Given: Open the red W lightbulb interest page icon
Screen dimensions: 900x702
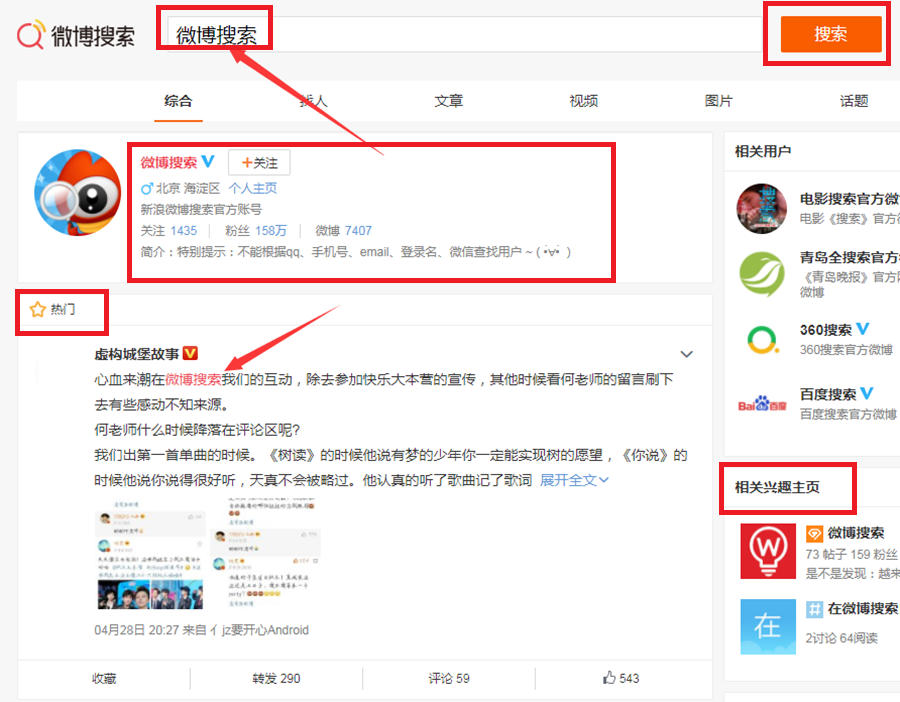Looking at the screenshot, I should [768, 551].
